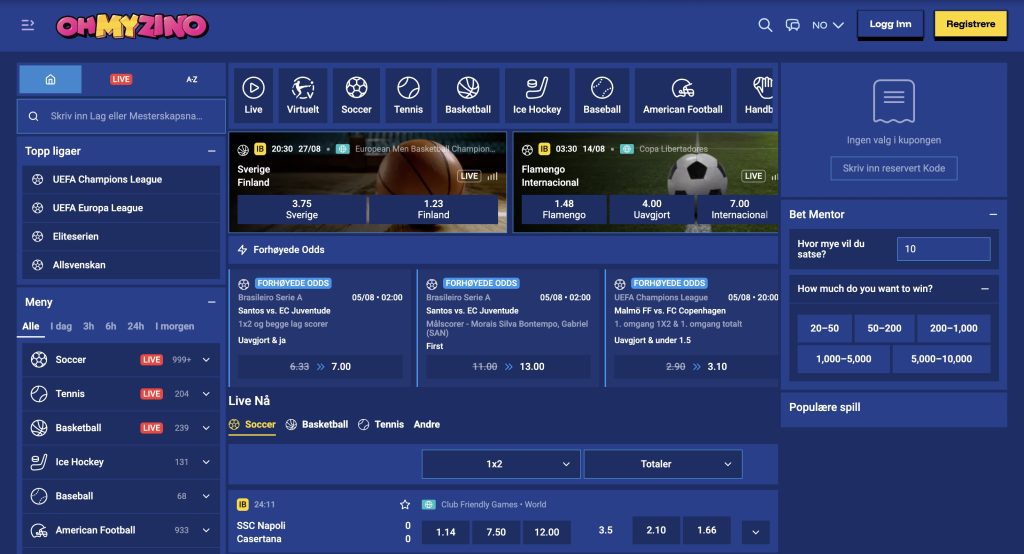Open the Basketball sports tile
Viewport: 1024px width, 554px height.
click(x=468, y=95)
